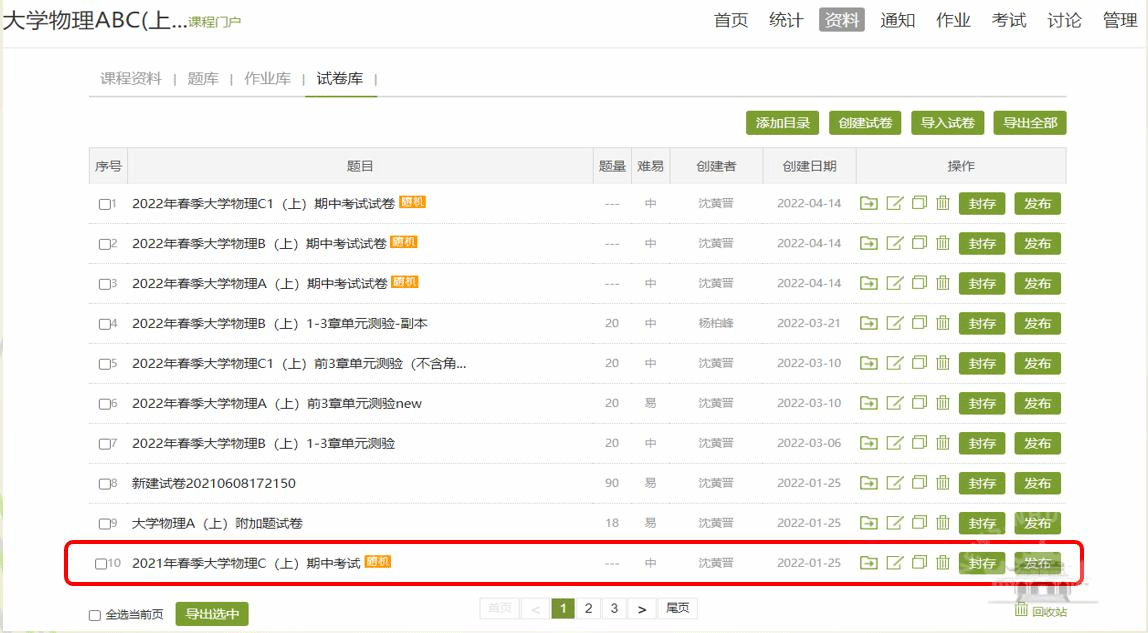Tick the checkbox beside row 5
1148x633 pixels.
[104, 364]
